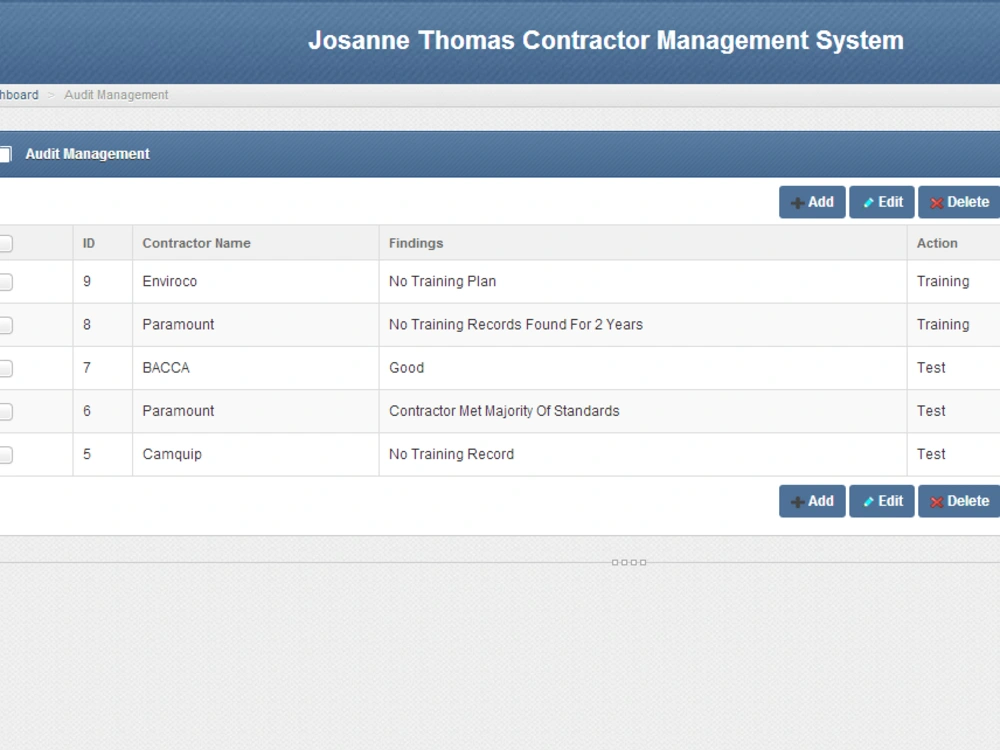Check the box for the Enviroco row
The height and width of the screenshot is (750, 1000).
tap(5, 282)
